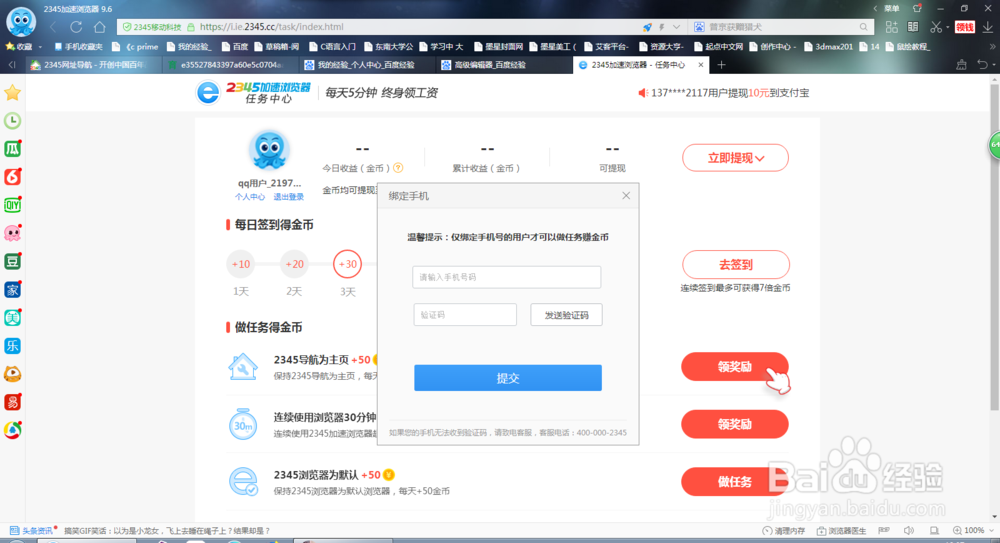Switch to the 2345网址导航 tab
Image resolution: width=1000 pixels, height=543 pixels.
(x=91, y=64)
